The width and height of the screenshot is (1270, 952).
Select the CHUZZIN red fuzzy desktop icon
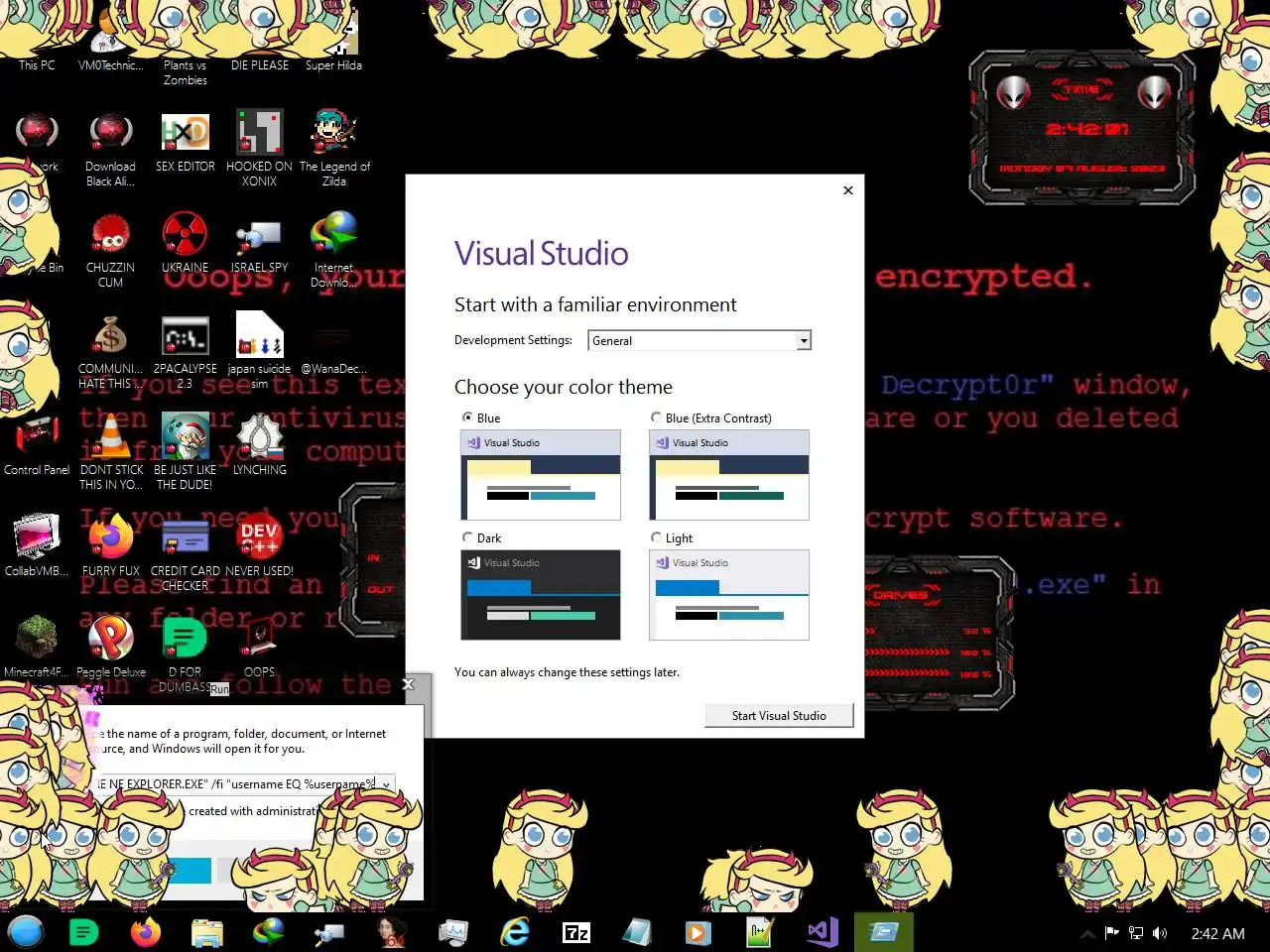(110, 250)
